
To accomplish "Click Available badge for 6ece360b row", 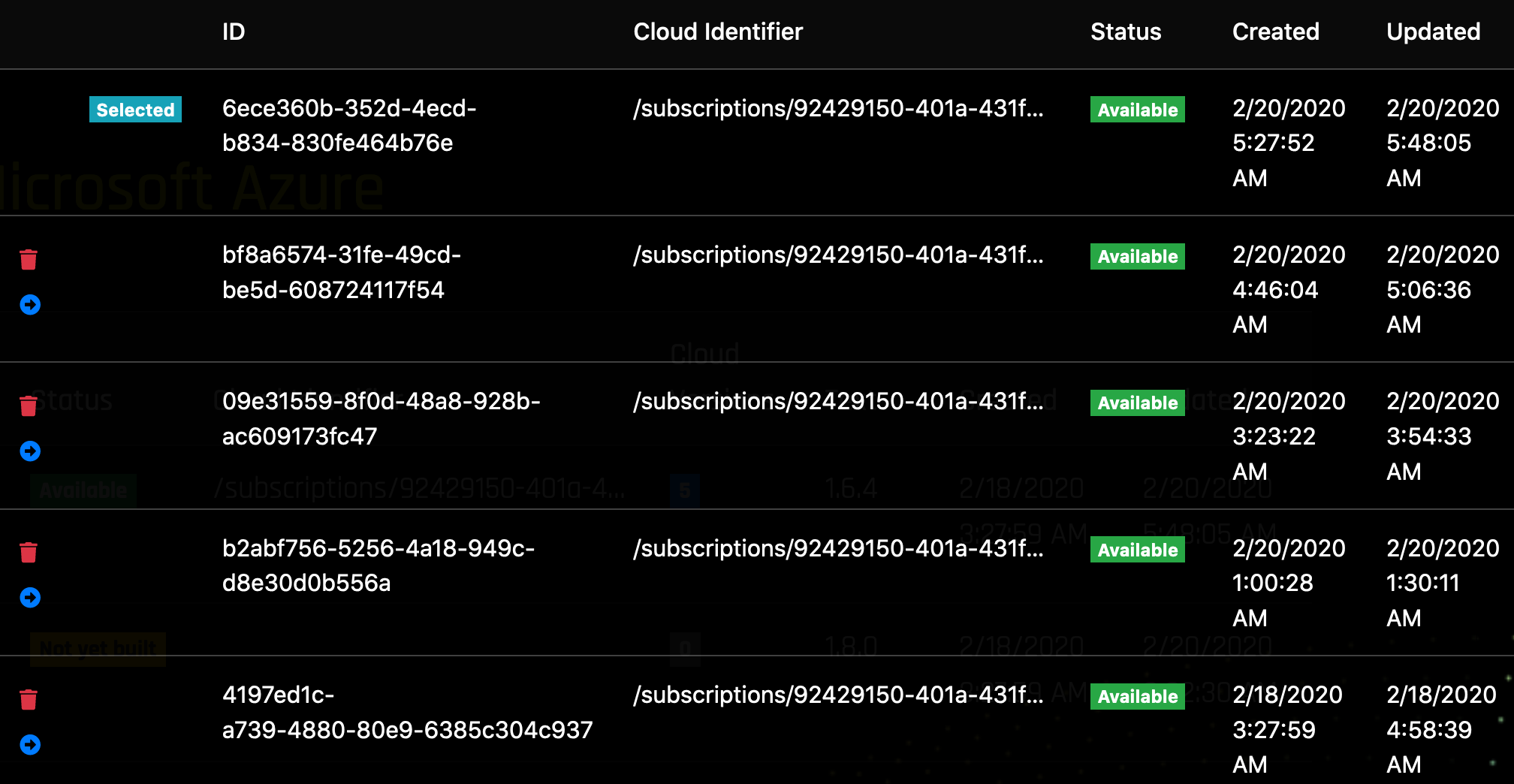I will [1138, 110].
